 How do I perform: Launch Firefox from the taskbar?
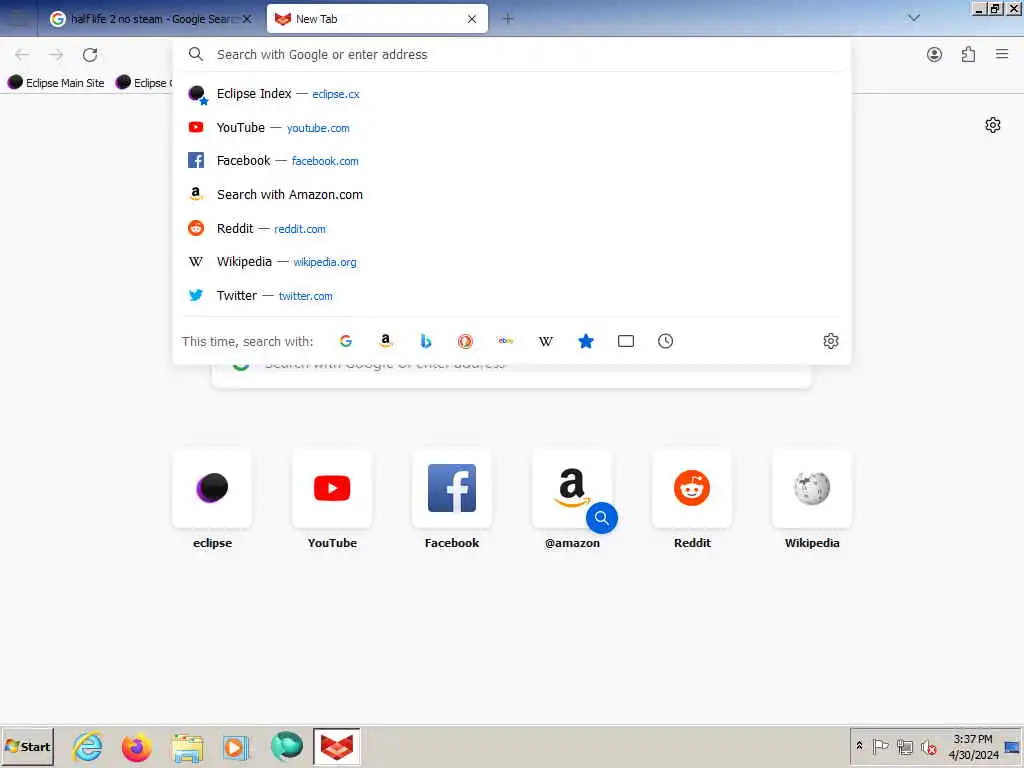click(136, 746)
